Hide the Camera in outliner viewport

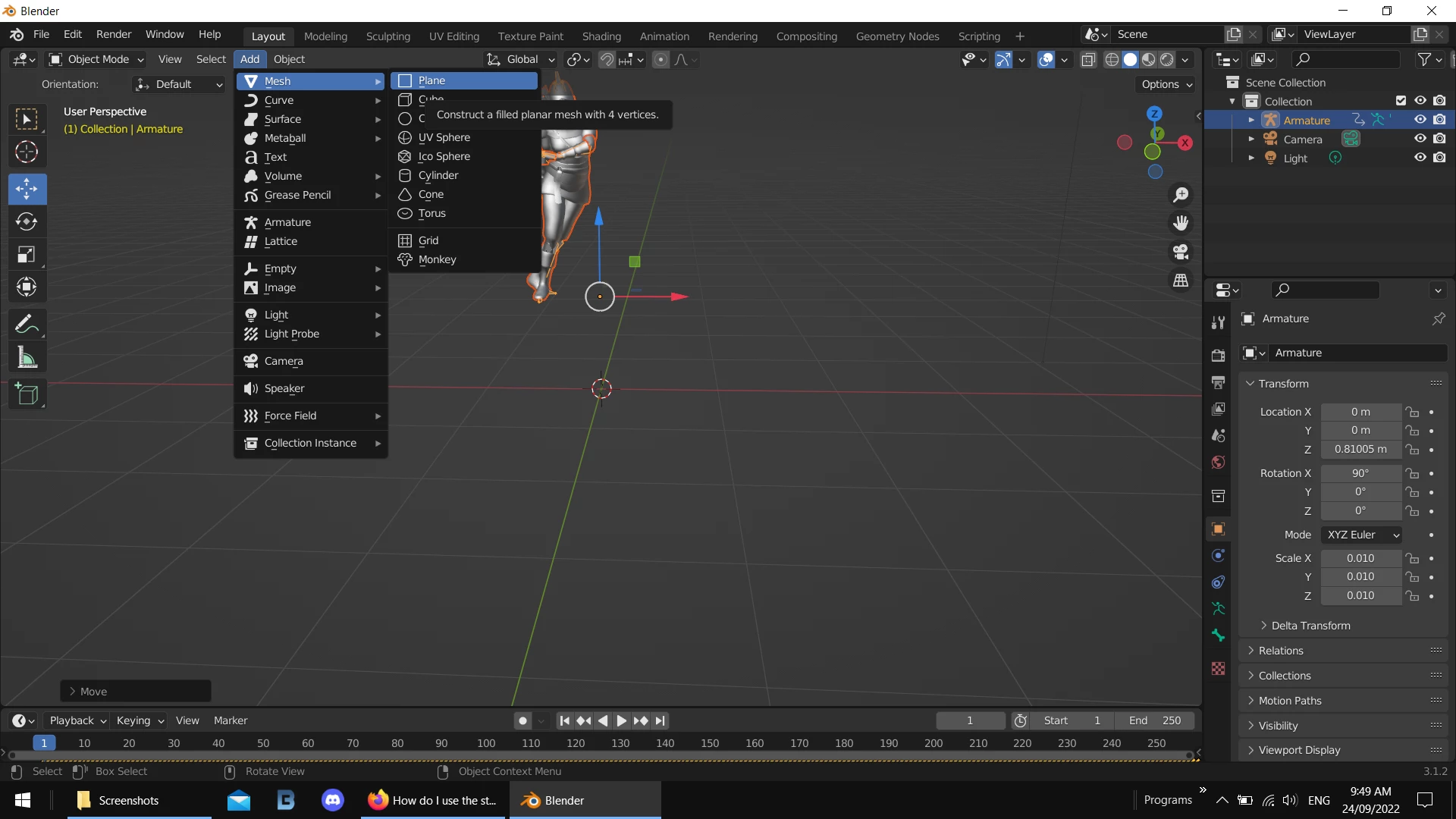click(1420, 139)
